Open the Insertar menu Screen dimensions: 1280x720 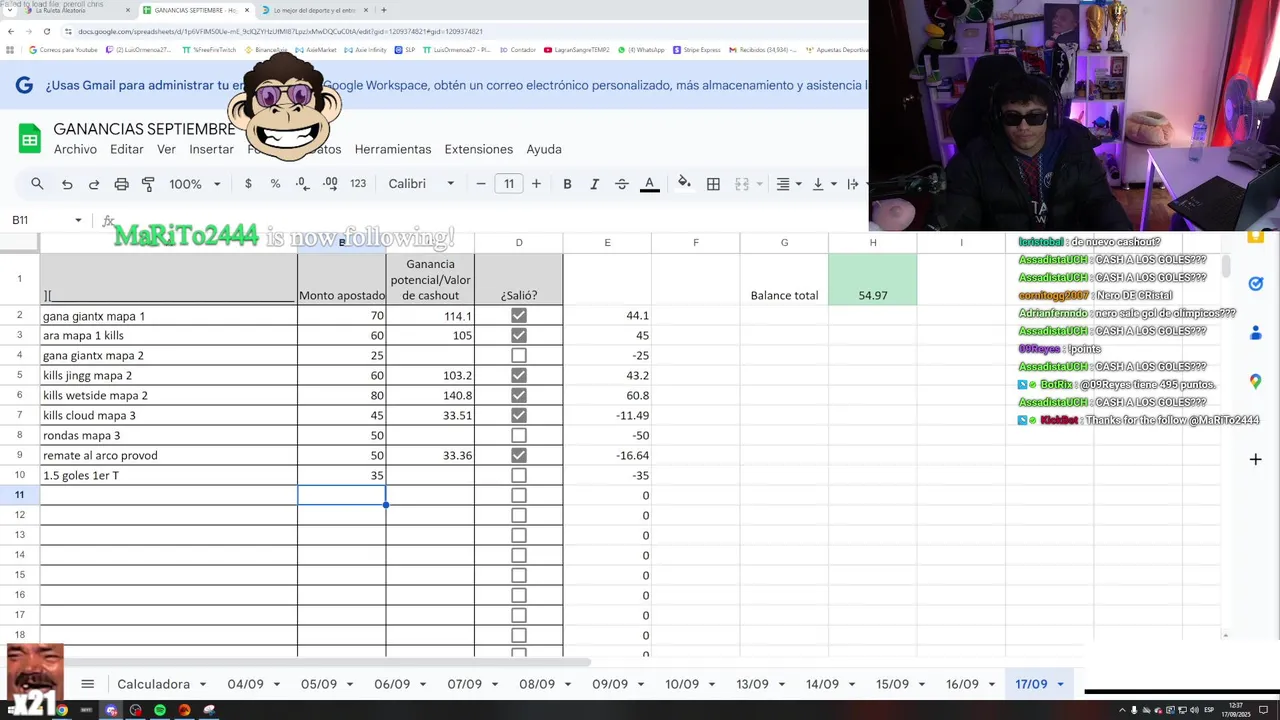click(x=211, y=149)
